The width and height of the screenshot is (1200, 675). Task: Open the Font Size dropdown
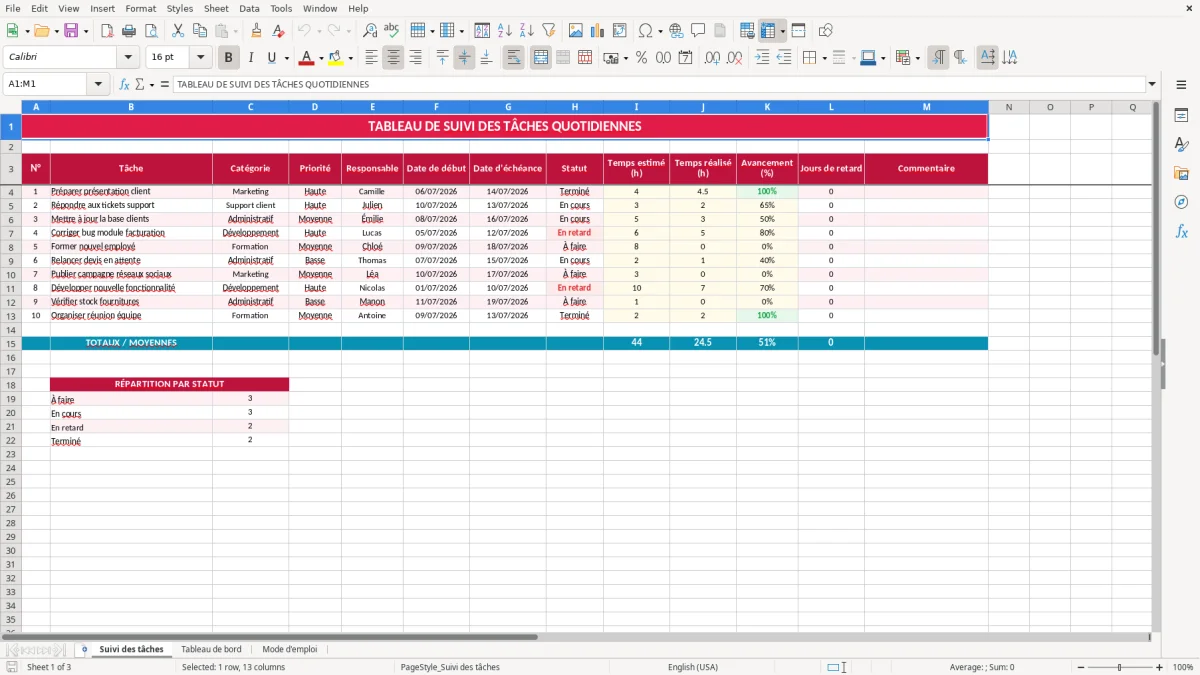click(x=200, y=58)
